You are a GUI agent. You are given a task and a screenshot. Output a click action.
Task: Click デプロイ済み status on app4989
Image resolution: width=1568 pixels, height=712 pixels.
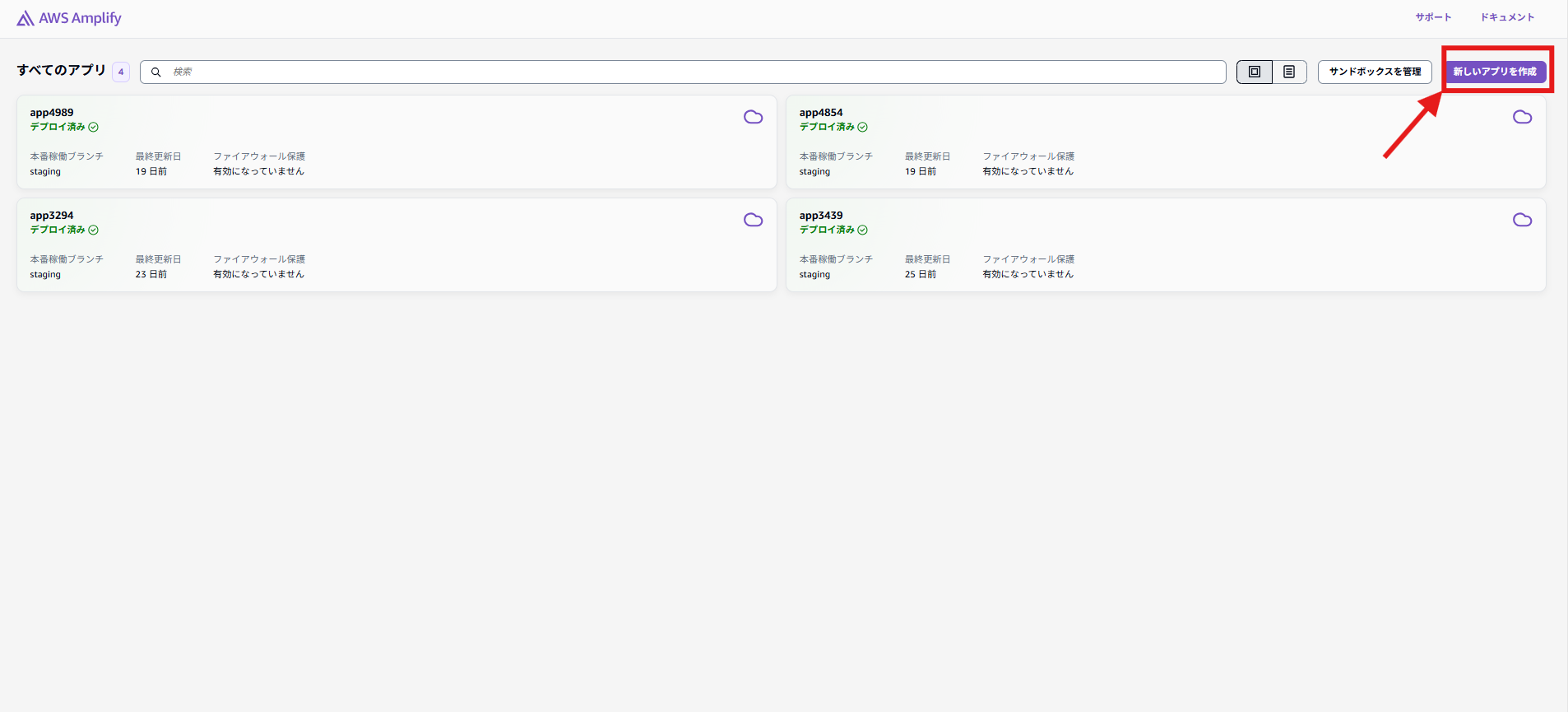click(x=58, y=127)
